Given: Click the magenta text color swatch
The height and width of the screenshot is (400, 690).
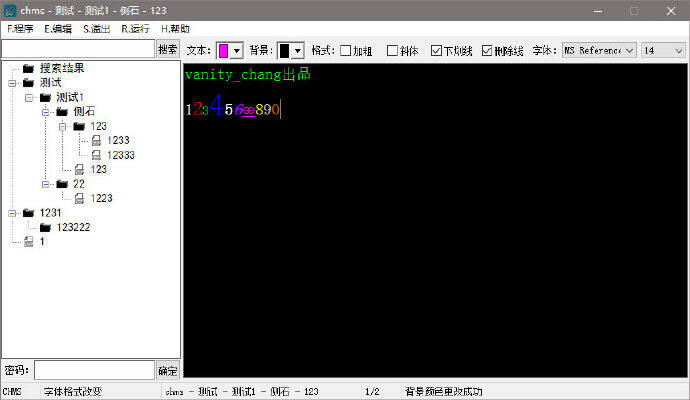Looking at the screenshot, I should 224,50.
